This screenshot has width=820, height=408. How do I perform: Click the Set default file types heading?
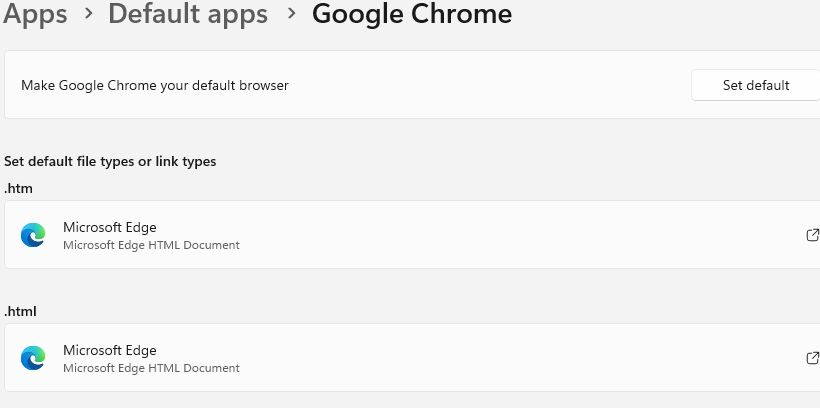(110, 161)
